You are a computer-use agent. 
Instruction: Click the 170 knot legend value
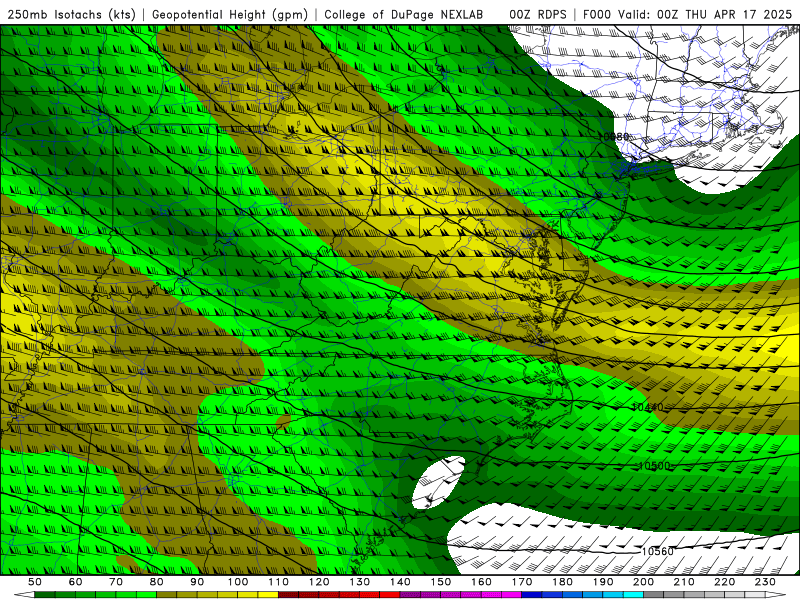coord(522,582)
